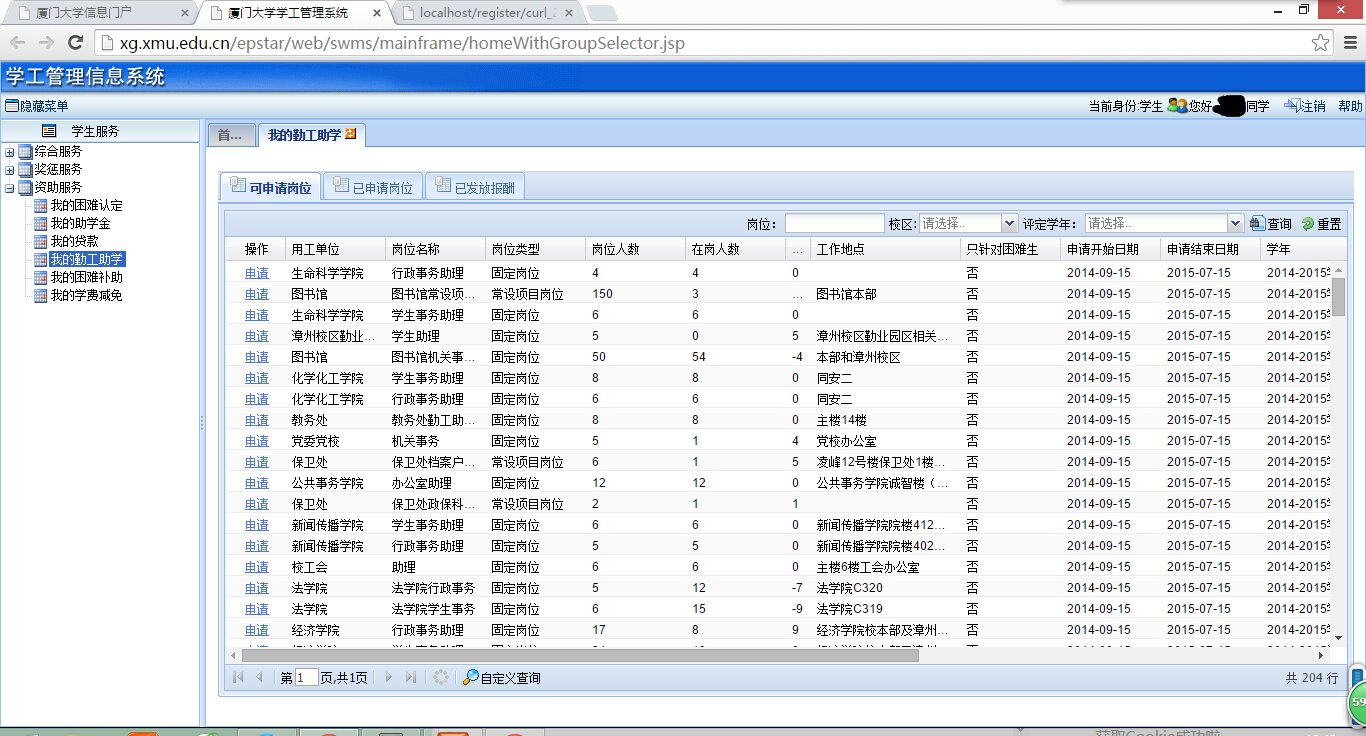Expand the 综合服务 tree node

coord(10,152)
